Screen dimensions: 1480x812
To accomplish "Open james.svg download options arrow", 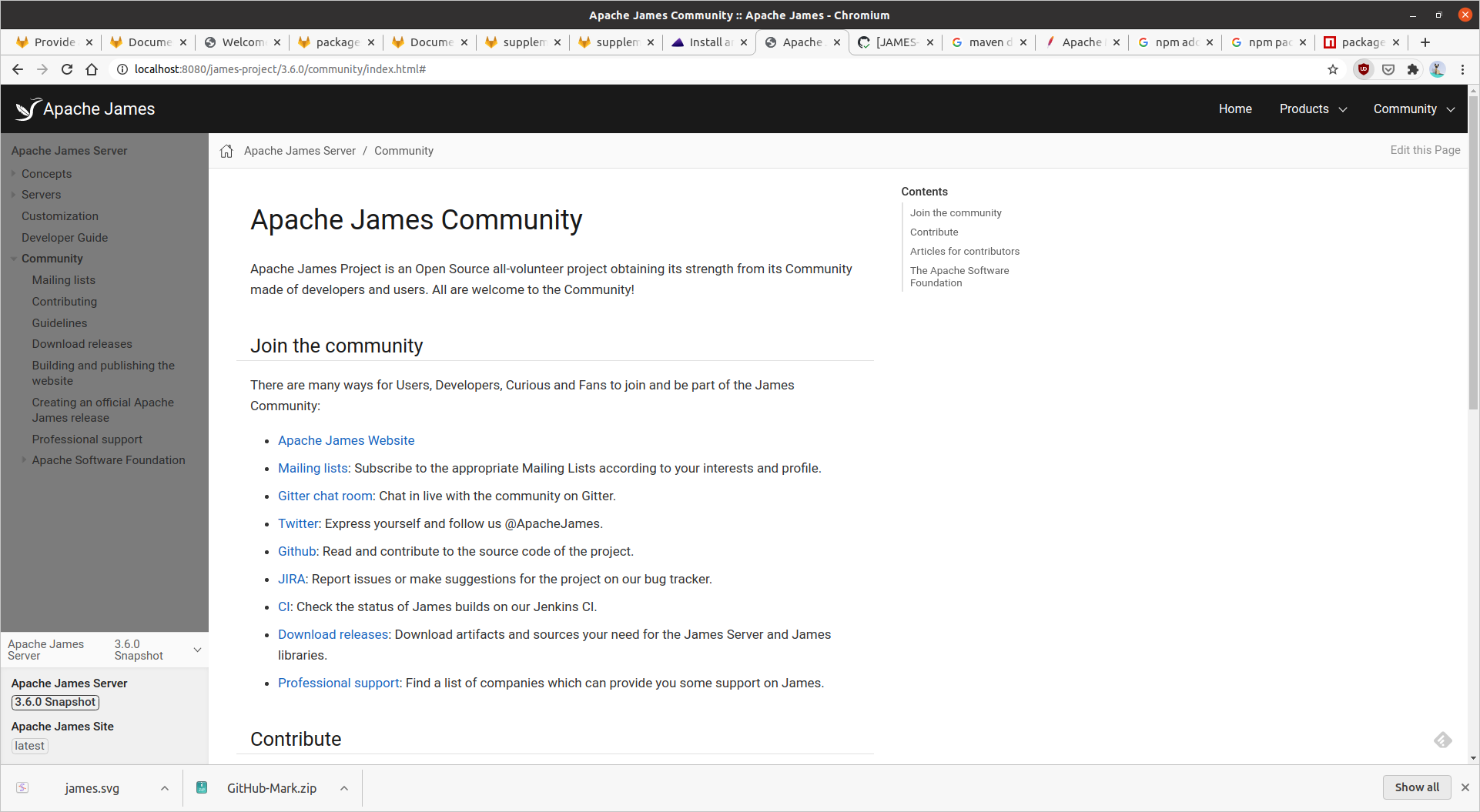I will [165, 788].
